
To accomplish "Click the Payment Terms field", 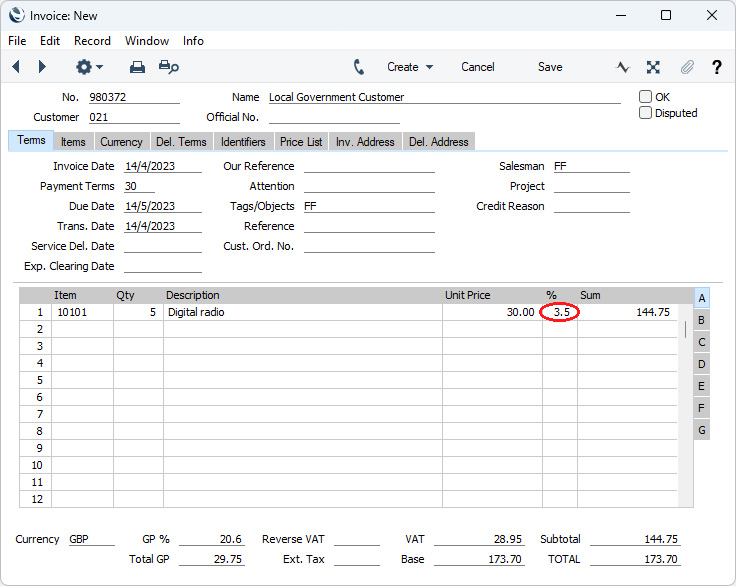I will tap(139, 186).
